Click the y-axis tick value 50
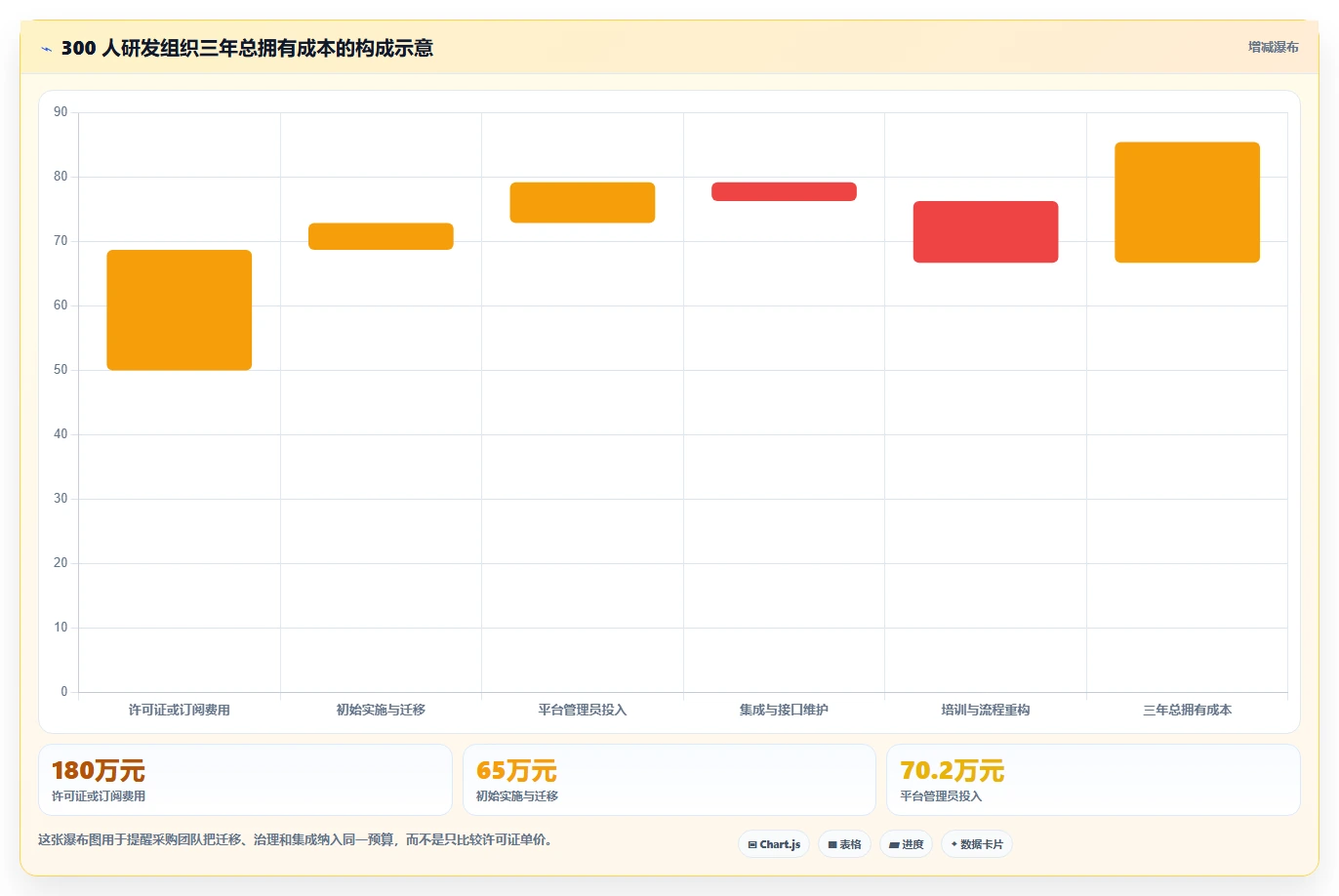Image resolution: width=1339 pixels, height=896 pixels. (61, 370)
